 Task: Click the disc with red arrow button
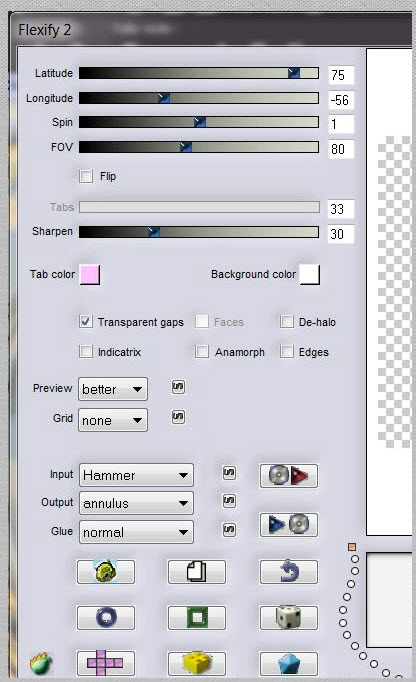click(x=289, y=476)
